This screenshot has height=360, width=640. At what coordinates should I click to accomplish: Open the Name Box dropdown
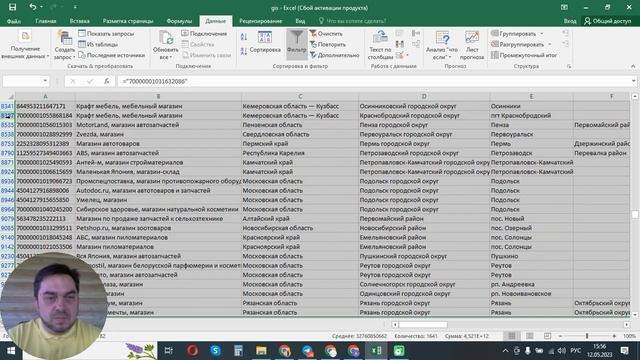45,81
